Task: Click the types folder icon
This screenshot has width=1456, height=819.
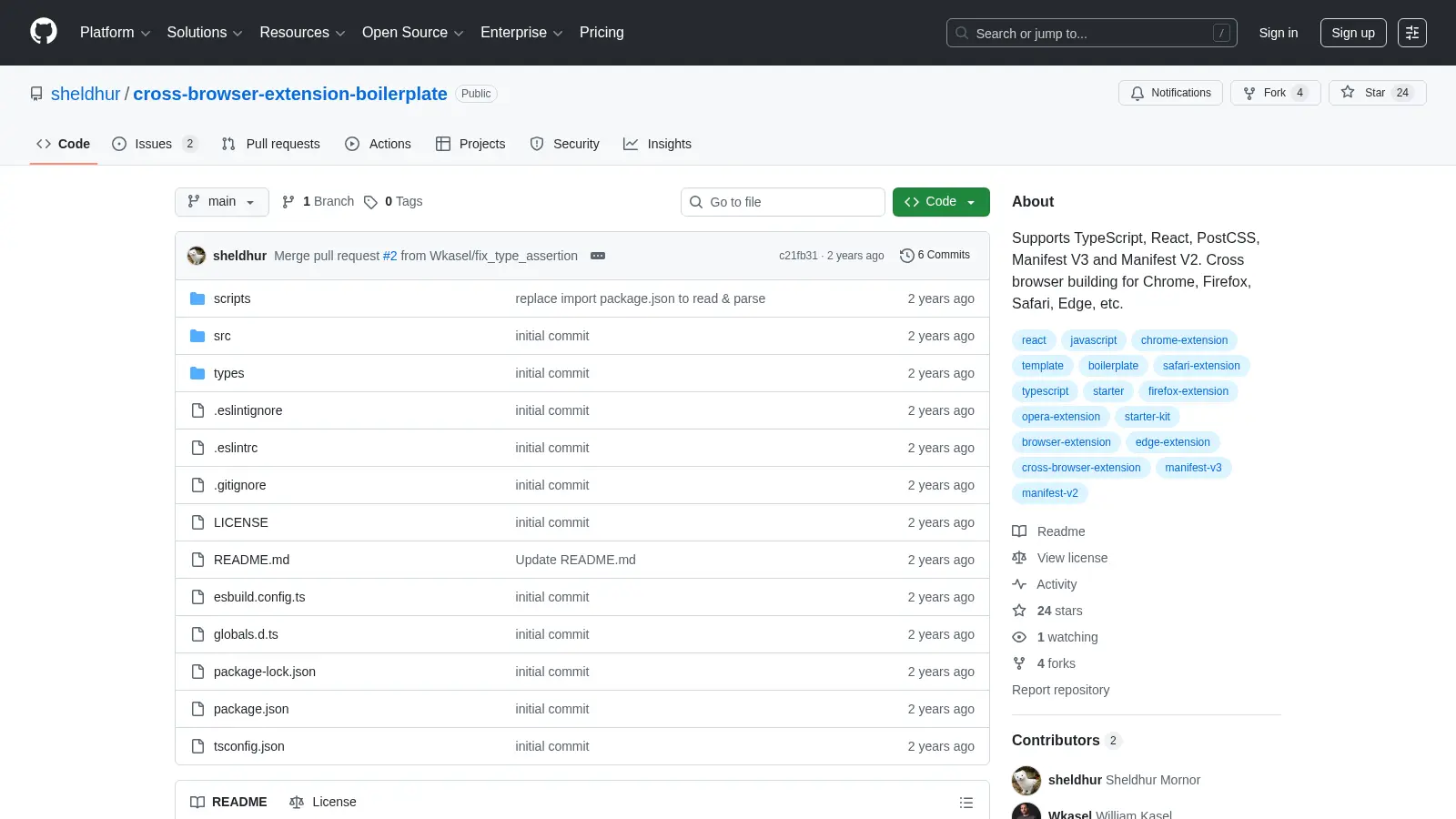Action: (x=197, y=373)
